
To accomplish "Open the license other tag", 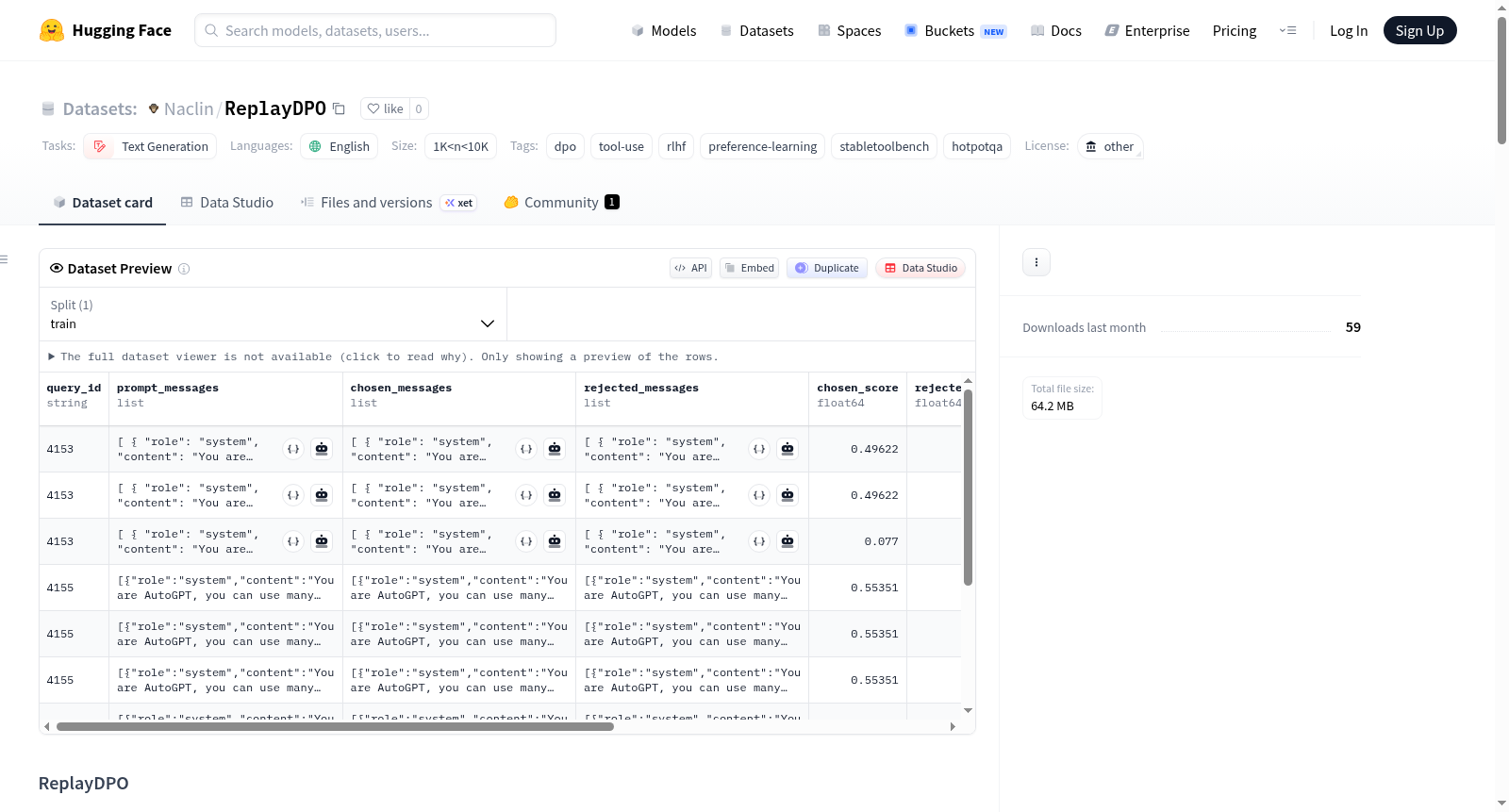I will coord(1110,146).
